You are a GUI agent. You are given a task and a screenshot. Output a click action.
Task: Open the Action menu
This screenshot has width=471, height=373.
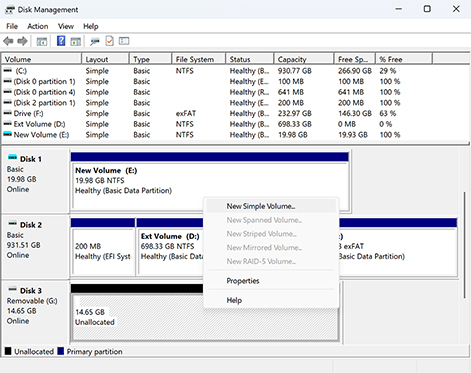38,26
